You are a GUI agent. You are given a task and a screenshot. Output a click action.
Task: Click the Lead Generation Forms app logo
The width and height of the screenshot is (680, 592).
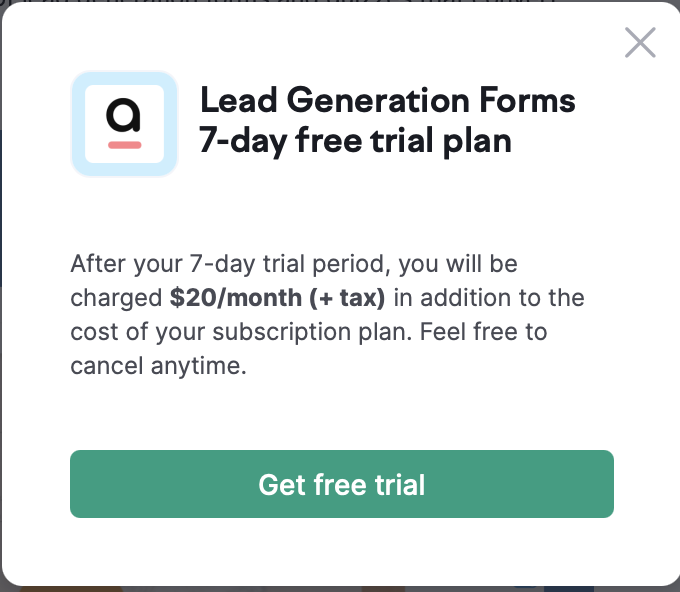tap(124, 124)
